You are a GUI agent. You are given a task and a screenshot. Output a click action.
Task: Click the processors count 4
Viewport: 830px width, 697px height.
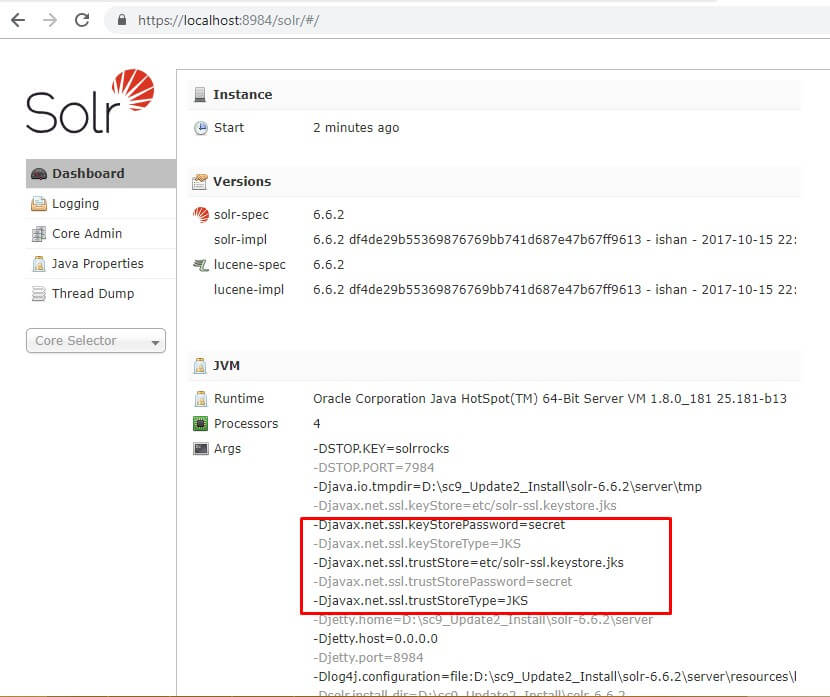coord(317,423)
